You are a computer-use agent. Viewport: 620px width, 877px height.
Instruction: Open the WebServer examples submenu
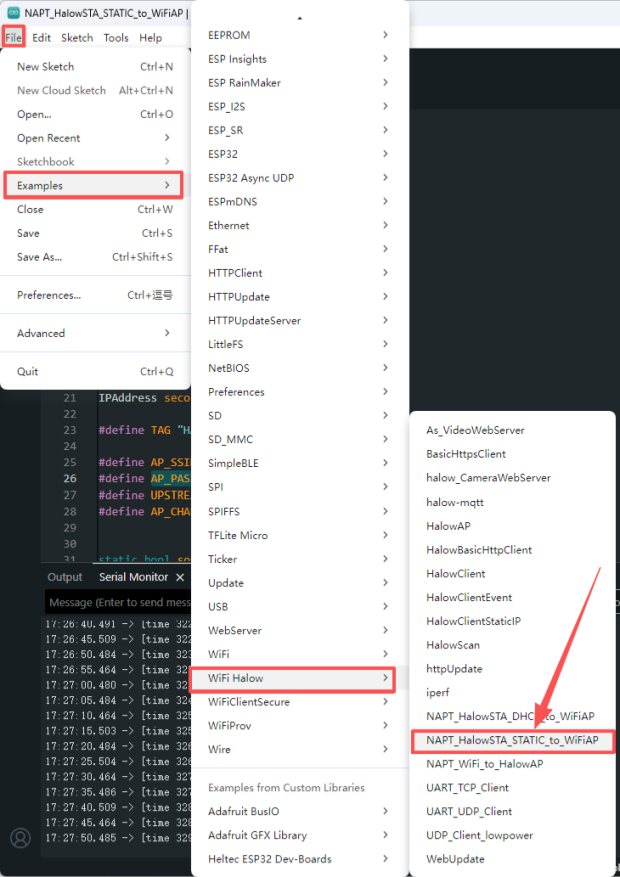[300, 630]
